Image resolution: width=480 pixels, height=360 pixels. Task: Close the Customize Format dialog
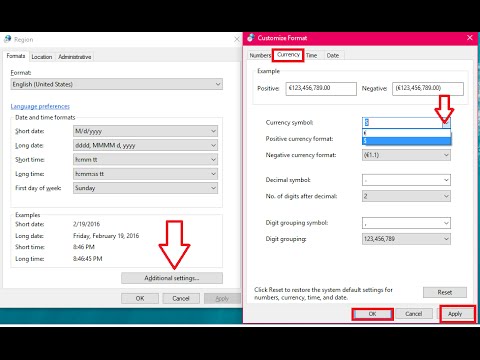pyautogui.click(x=470, y=38)
